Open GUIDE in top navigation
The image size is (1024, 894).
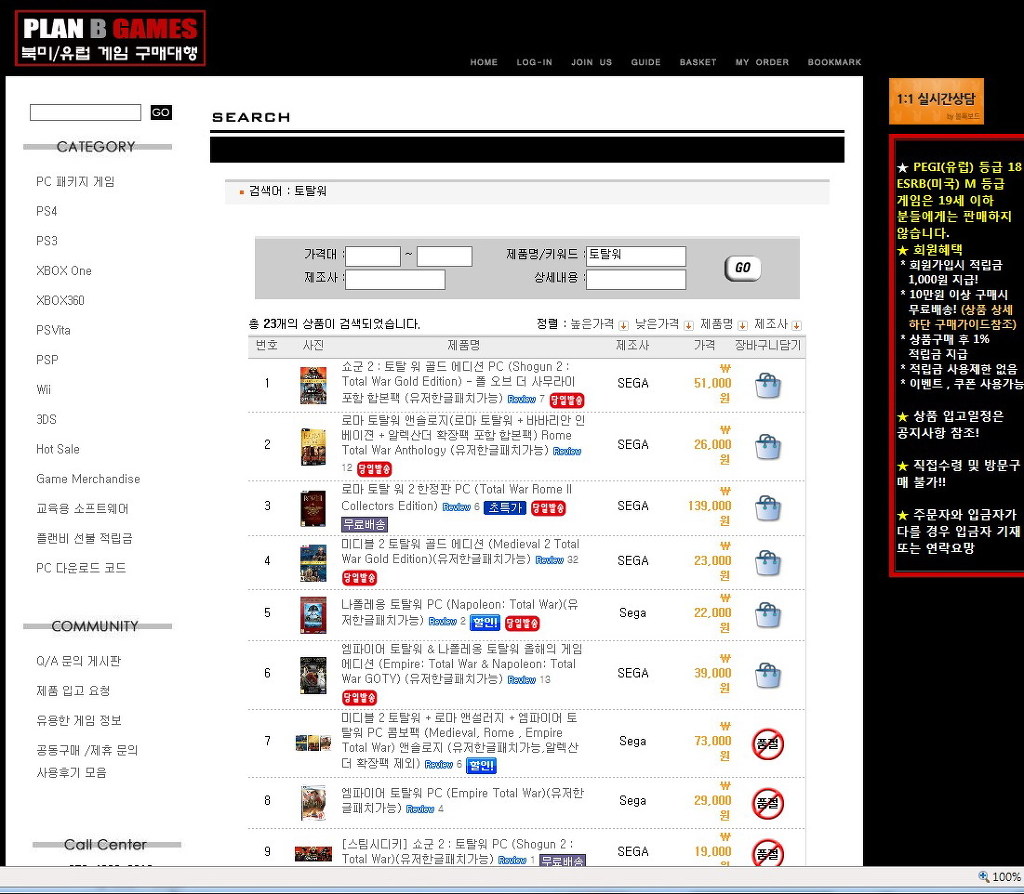pos(646,62)
